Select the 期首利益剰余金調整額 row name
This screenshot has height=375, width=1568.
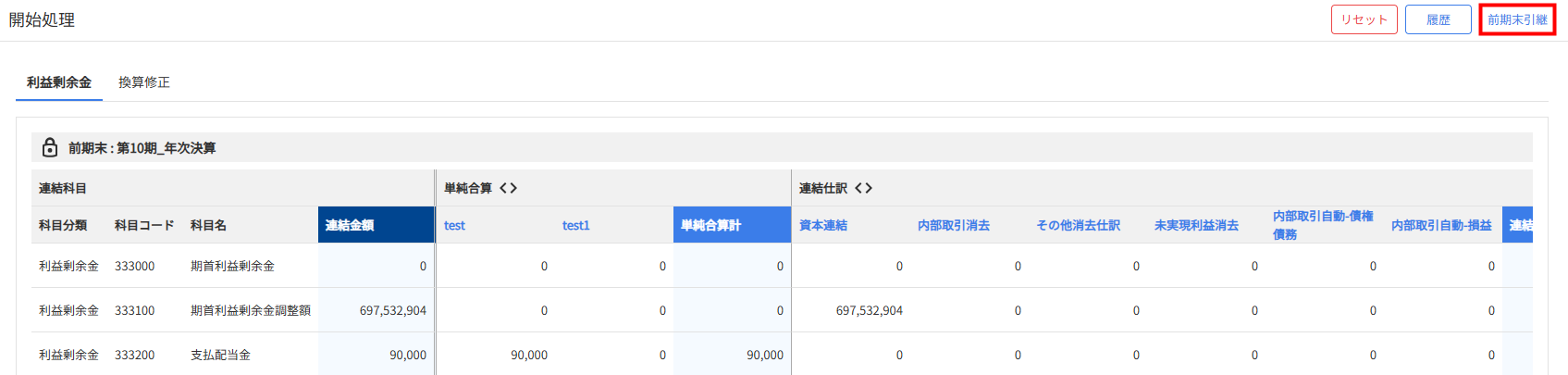[251, 310]
